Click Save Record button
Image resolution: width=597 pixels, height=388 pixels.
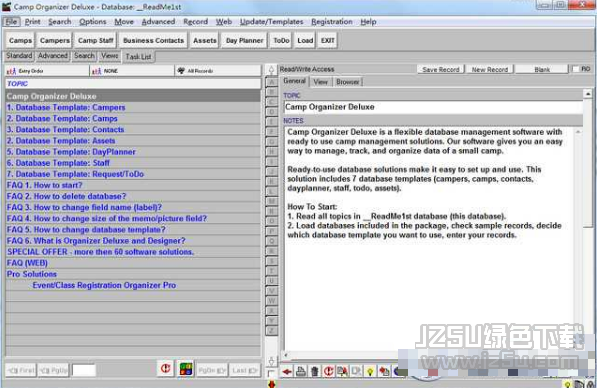(441, 70)
